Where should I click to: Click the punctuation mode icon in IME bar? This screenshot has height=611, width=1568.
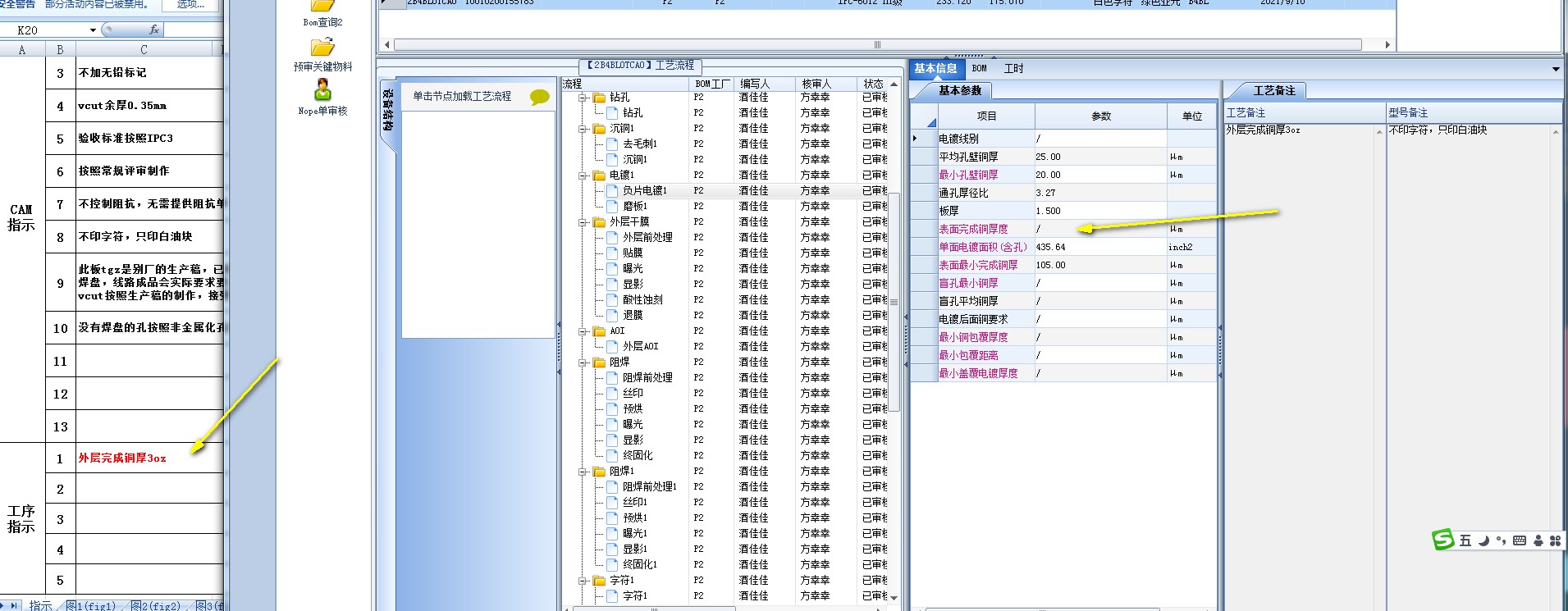click(1502, 540)
